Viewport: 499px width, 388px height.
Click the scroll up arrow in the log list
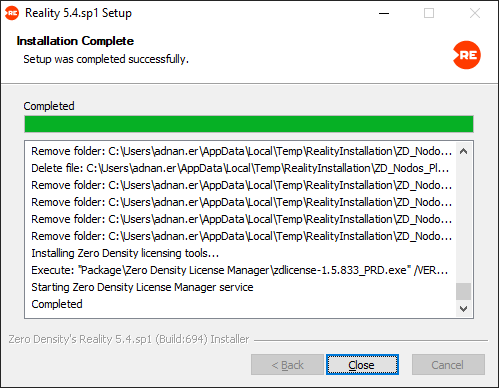point(463,151)
